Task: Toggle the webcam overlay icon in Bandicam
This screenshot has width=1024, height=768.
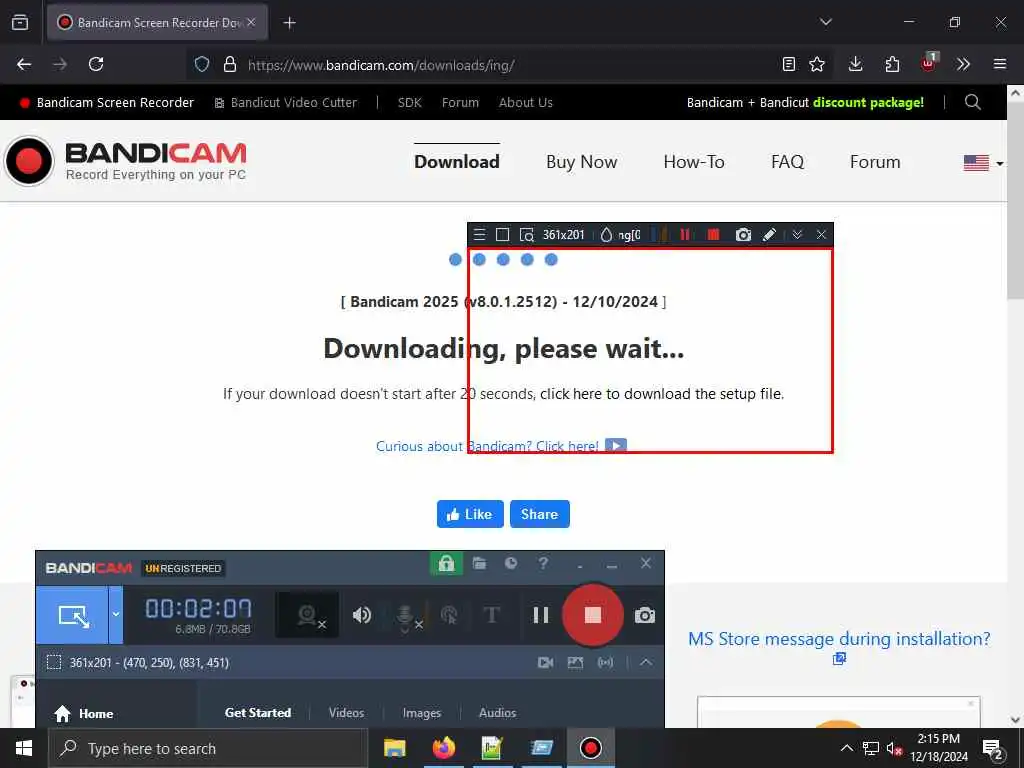Action: [308, 615]
